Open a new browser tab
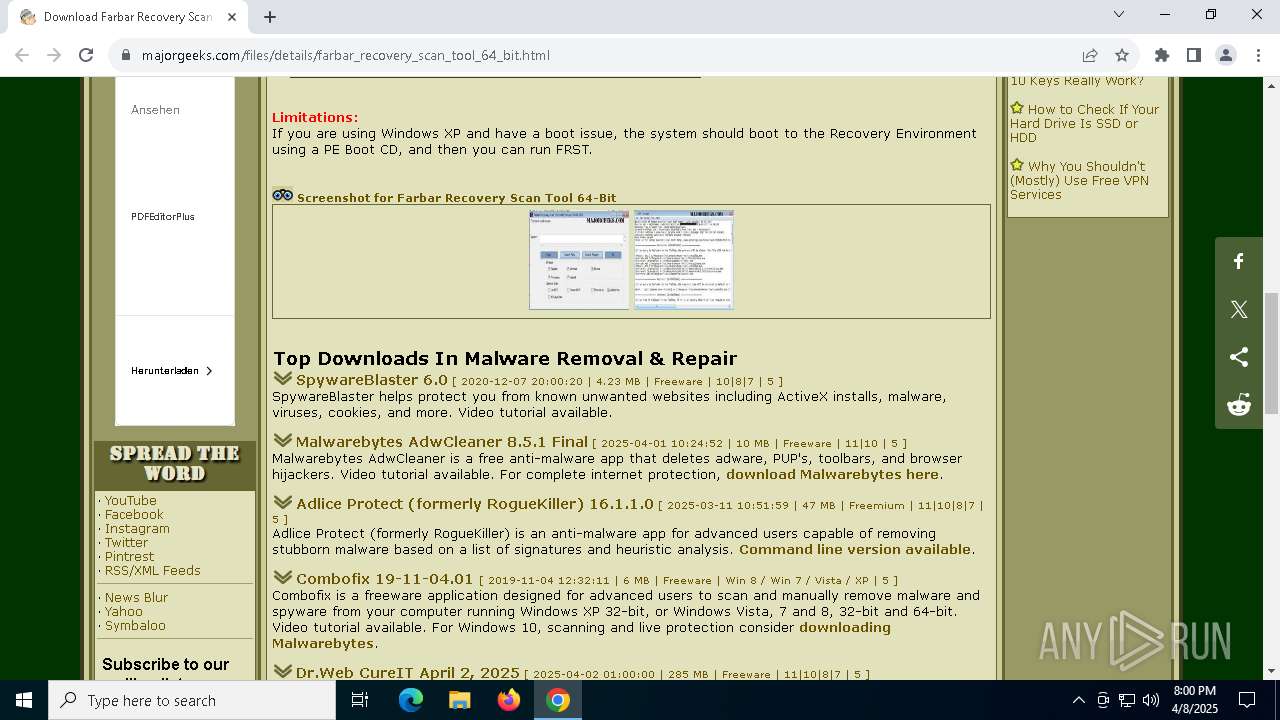The height and width of the screenshot is (720, 1280). [270, 17]
